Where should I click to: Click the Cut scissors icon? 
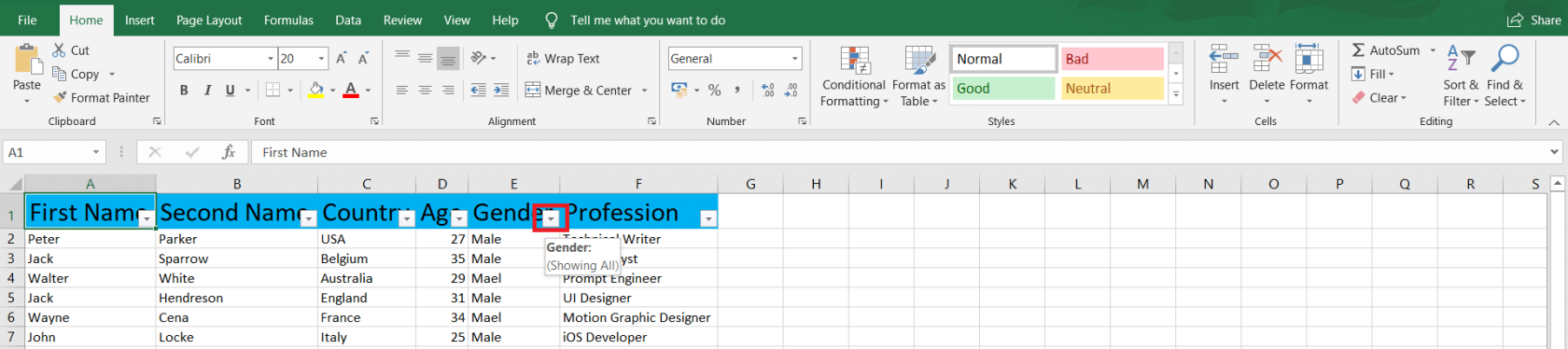click(x=60, y=50)
